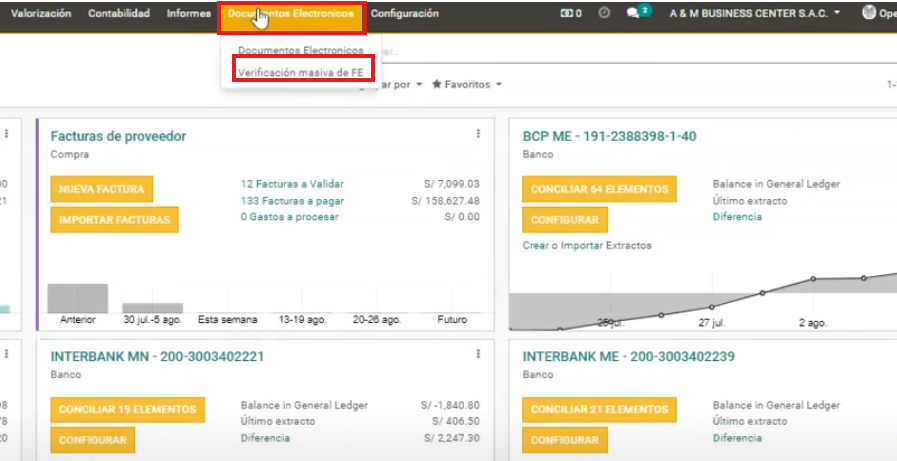Screen dimensions: 897x461
Task: Click the star icon in Favoritos
Action: coord(436,84)
